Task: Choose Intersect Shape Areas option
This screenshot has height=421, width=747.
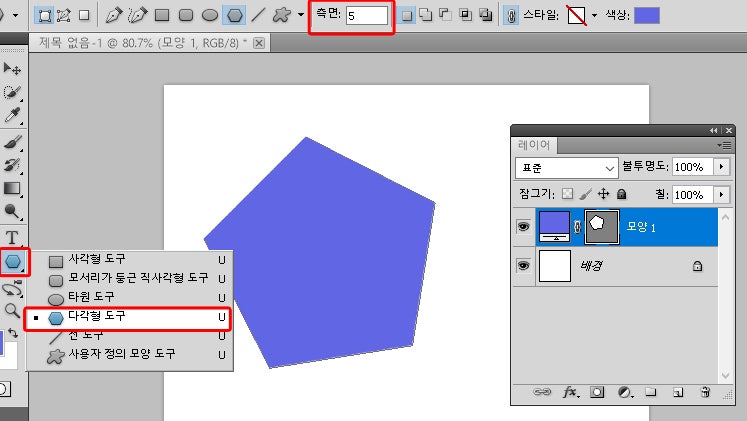Action: pyautogui.click(x=465, y=15)
